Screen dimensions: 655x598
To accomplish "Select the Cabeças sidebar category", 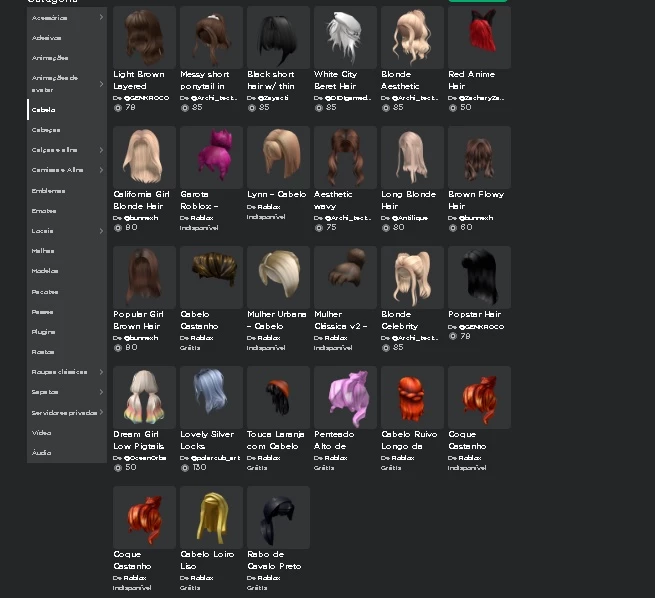I will [46, 130].
